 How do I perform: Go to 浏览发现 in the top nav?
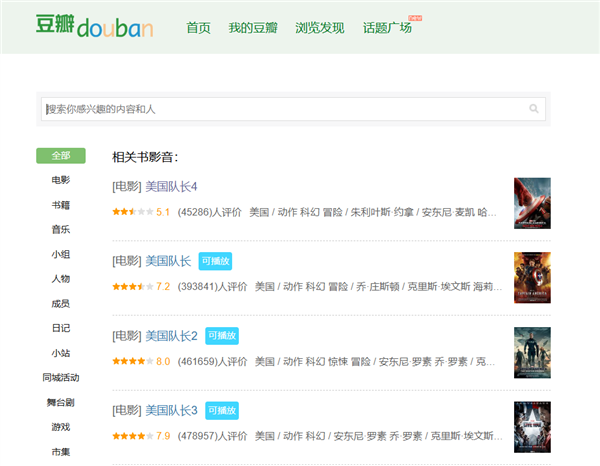click(320, 28)
